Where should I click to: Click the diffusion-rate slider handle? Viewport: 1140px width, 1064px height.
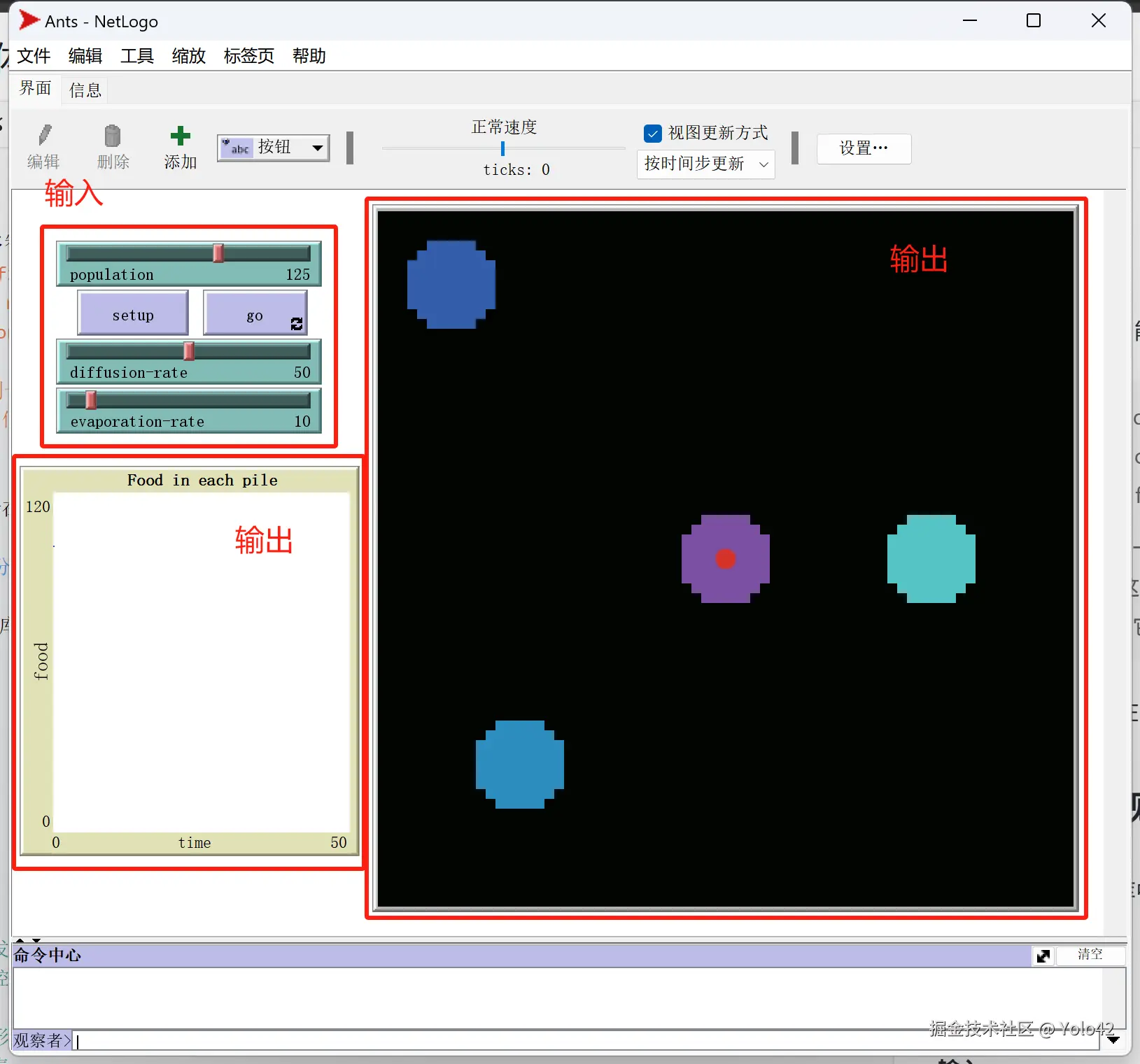(x=189, y=350)
